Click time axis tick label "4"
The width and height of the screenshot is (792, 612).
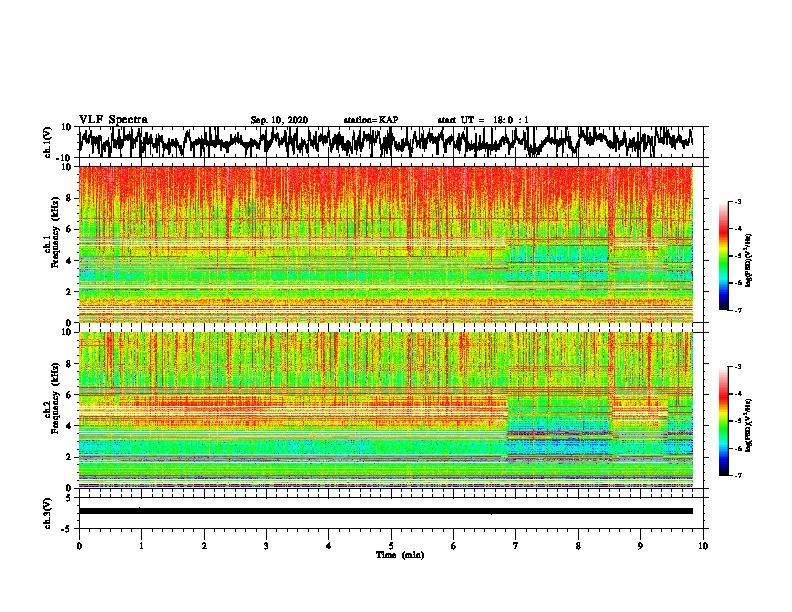329,546
